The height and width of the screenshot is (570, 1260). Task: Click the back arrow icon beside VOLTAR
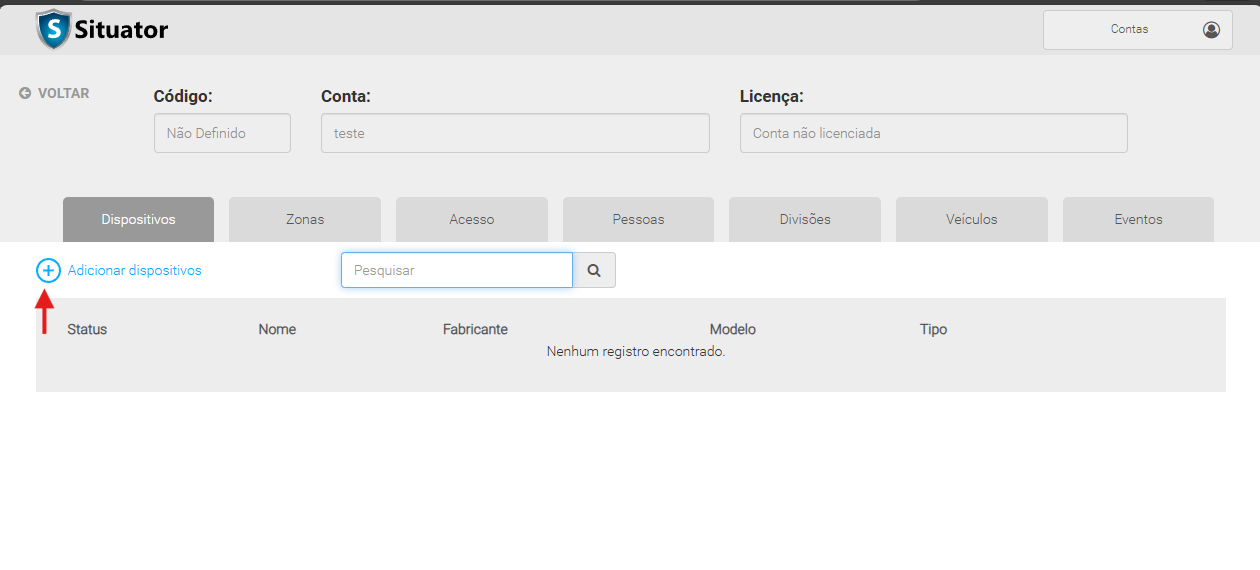[25, 93]
